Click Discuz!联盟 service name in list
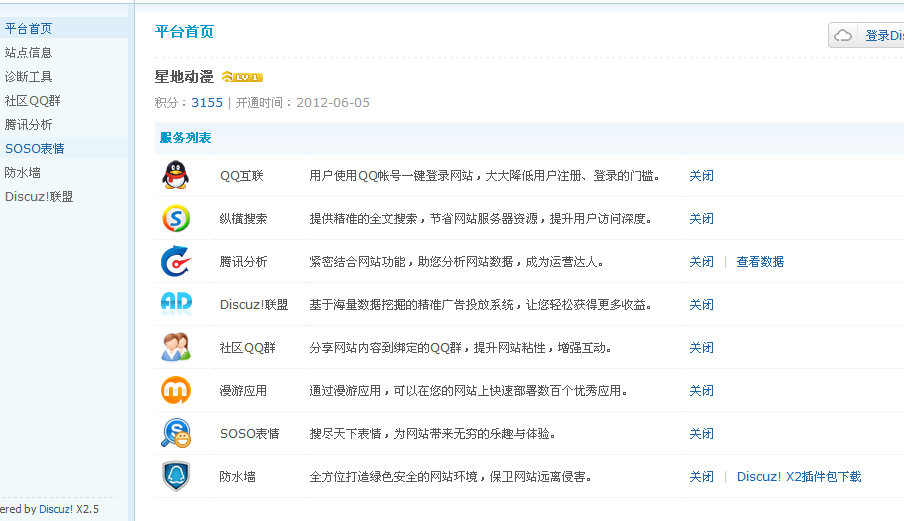Image resolution: width=904 pixels, height=521 pixels. (254, 305)
